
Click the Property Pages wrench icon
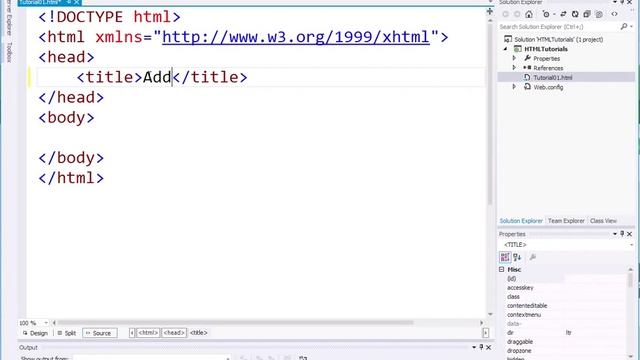pyautogui.click(x=533, y=257)
